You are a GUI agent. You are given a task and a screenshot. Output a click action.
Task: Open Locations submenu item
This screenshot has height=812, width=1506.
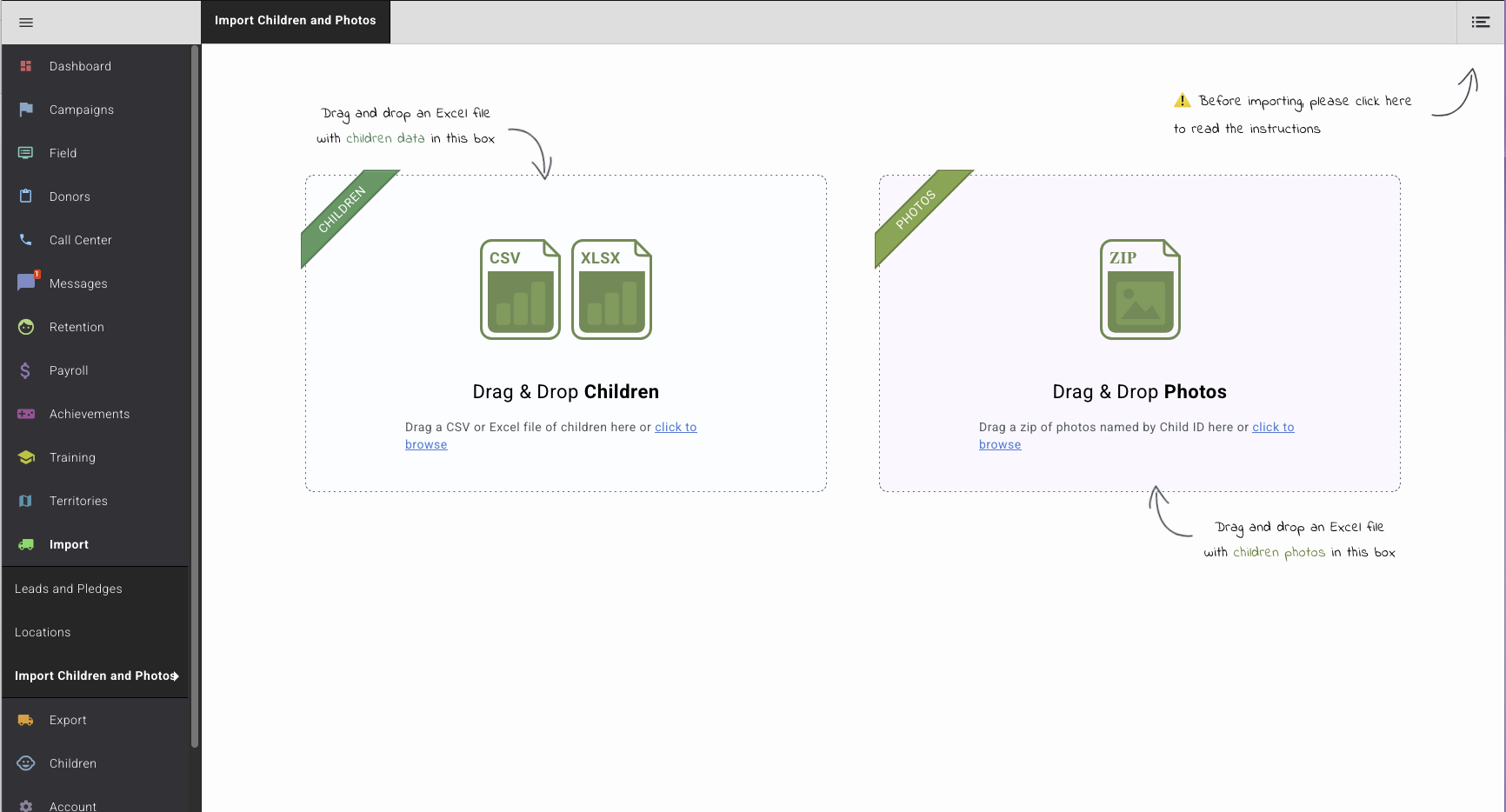pos(95,632)
